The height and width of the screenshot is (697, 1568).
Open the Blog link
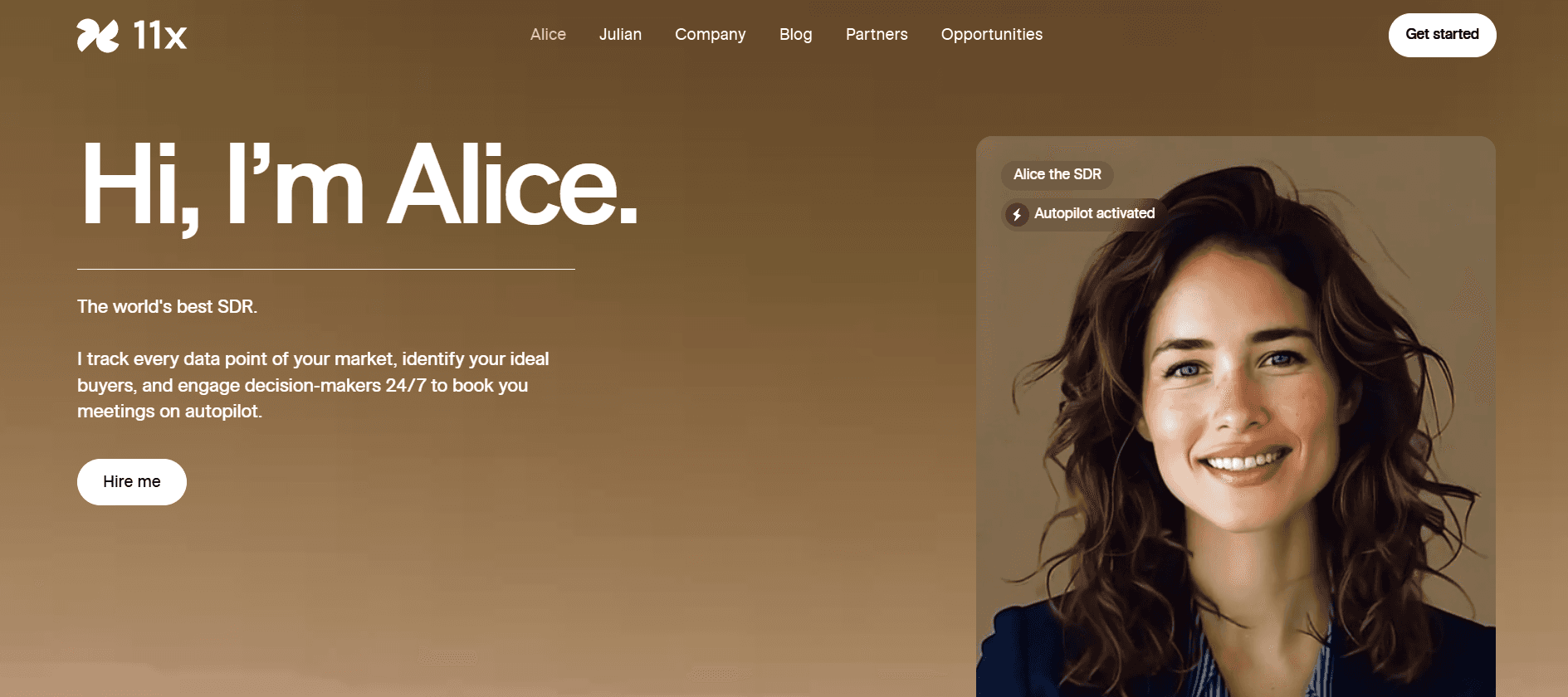[x=795, y=34]
